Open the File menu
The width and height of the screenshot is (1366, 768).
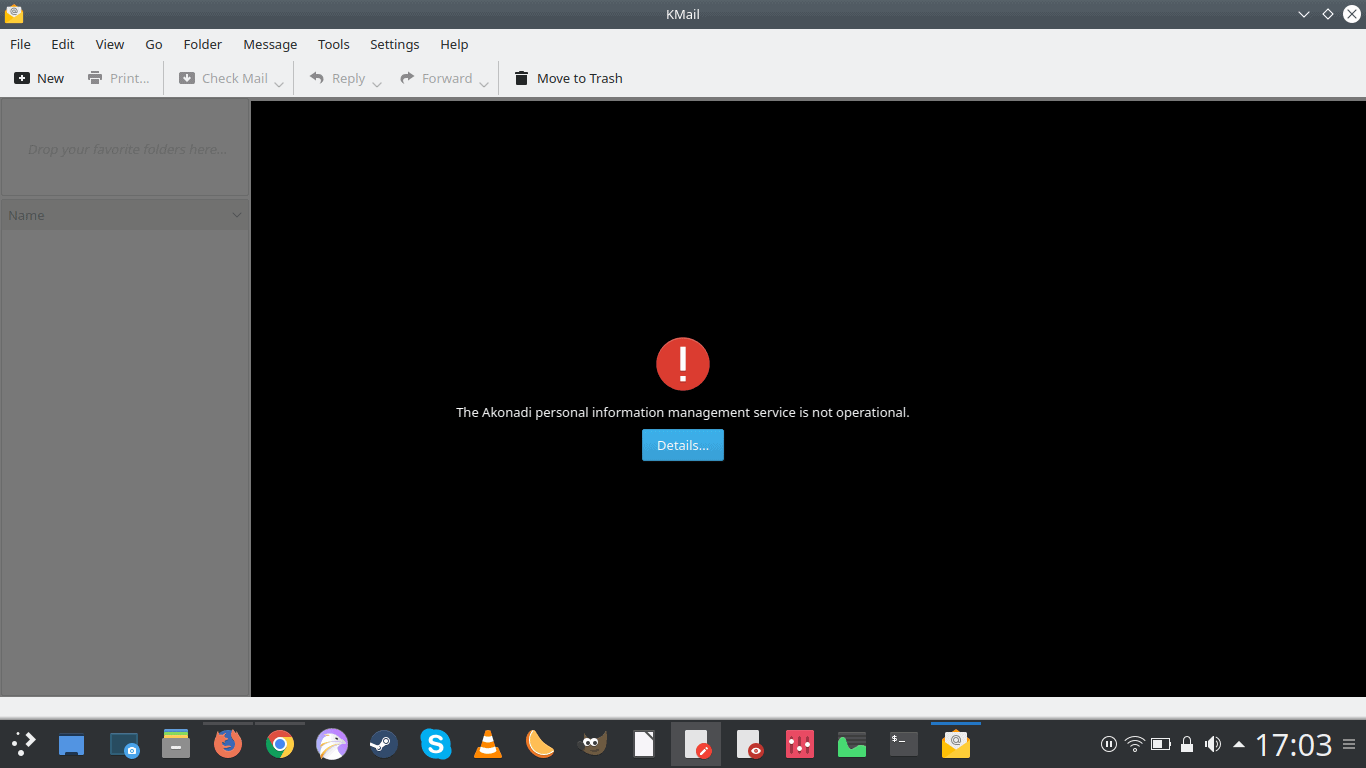click(x=20, y=44)
